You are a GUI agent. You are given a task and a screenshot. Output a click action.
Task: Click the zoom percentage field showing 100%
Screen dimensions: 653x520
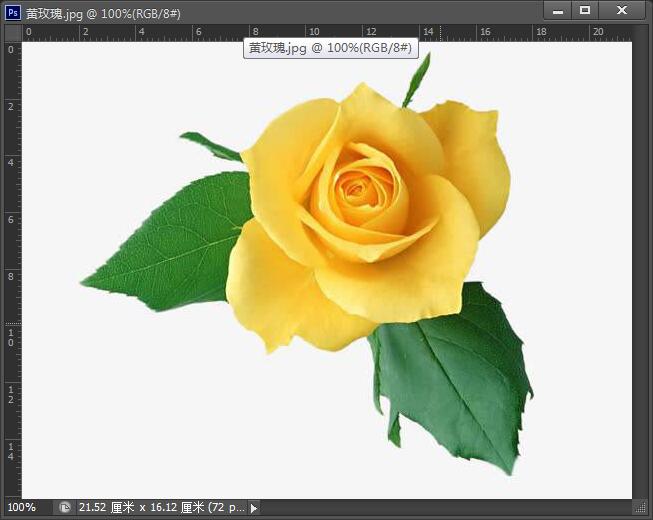coord(22,507)
